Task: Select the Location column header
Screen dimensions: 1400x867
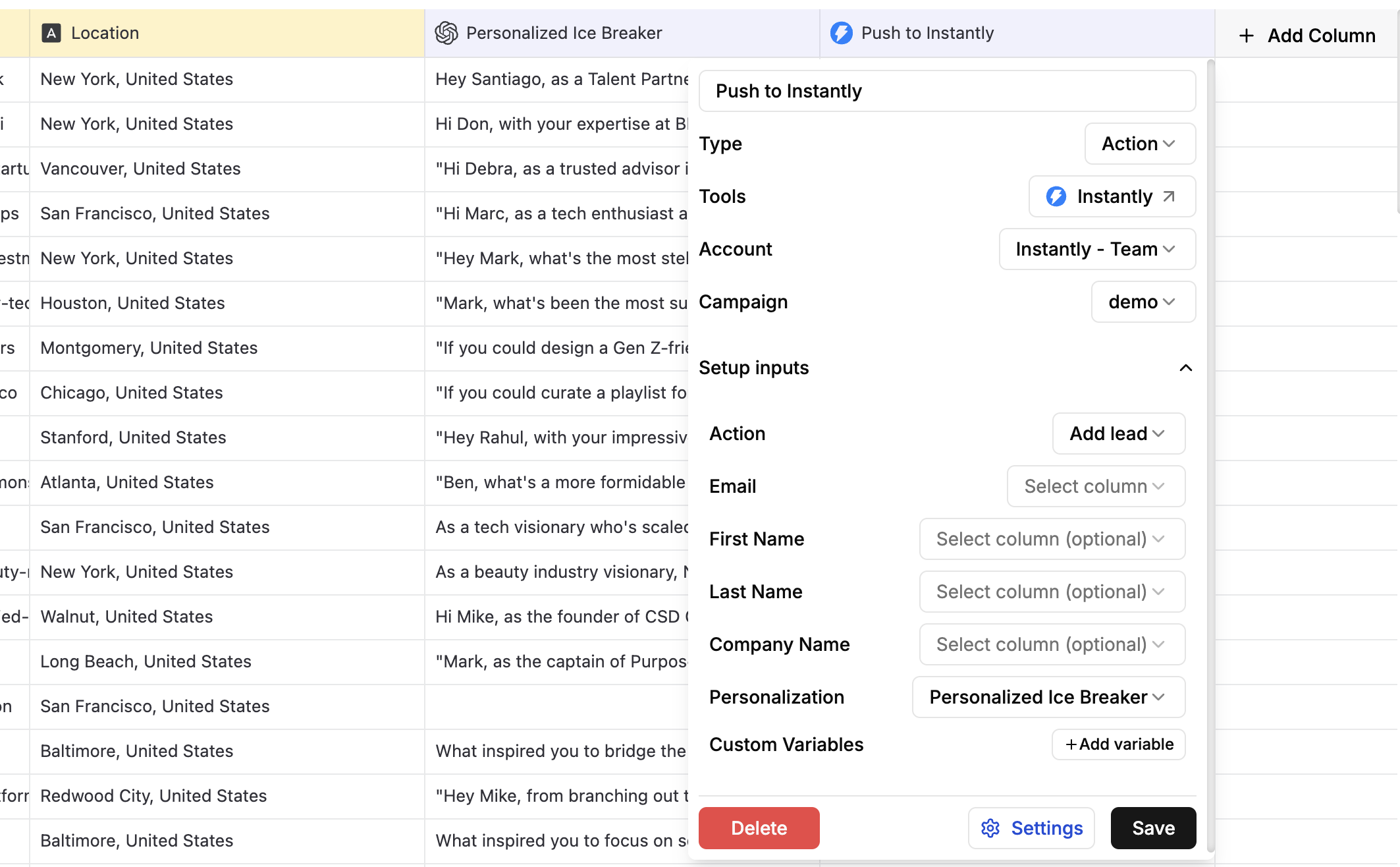Action: tap(227, 33)
